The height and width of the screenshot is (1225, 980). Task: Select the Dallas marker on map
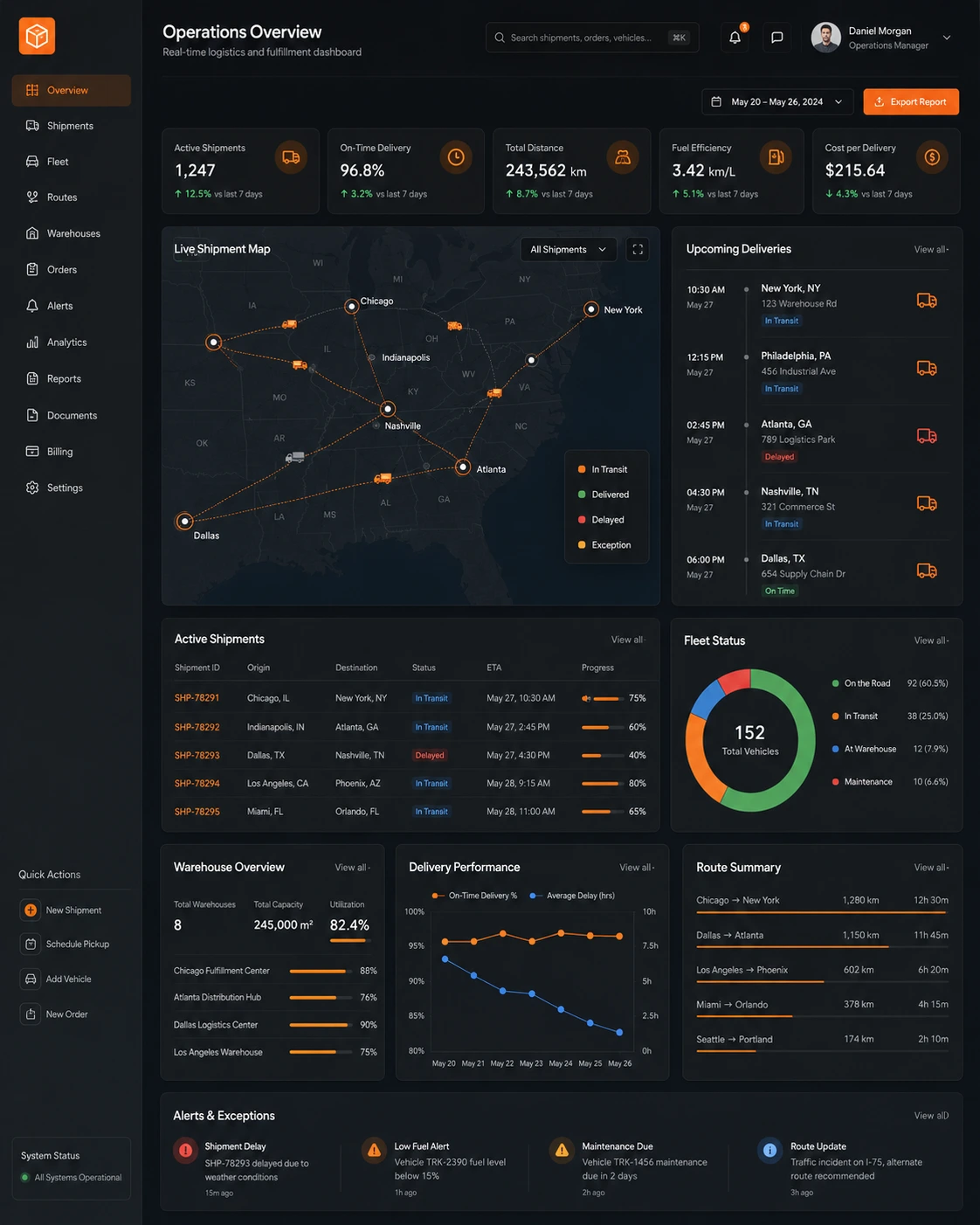[184, 522]
